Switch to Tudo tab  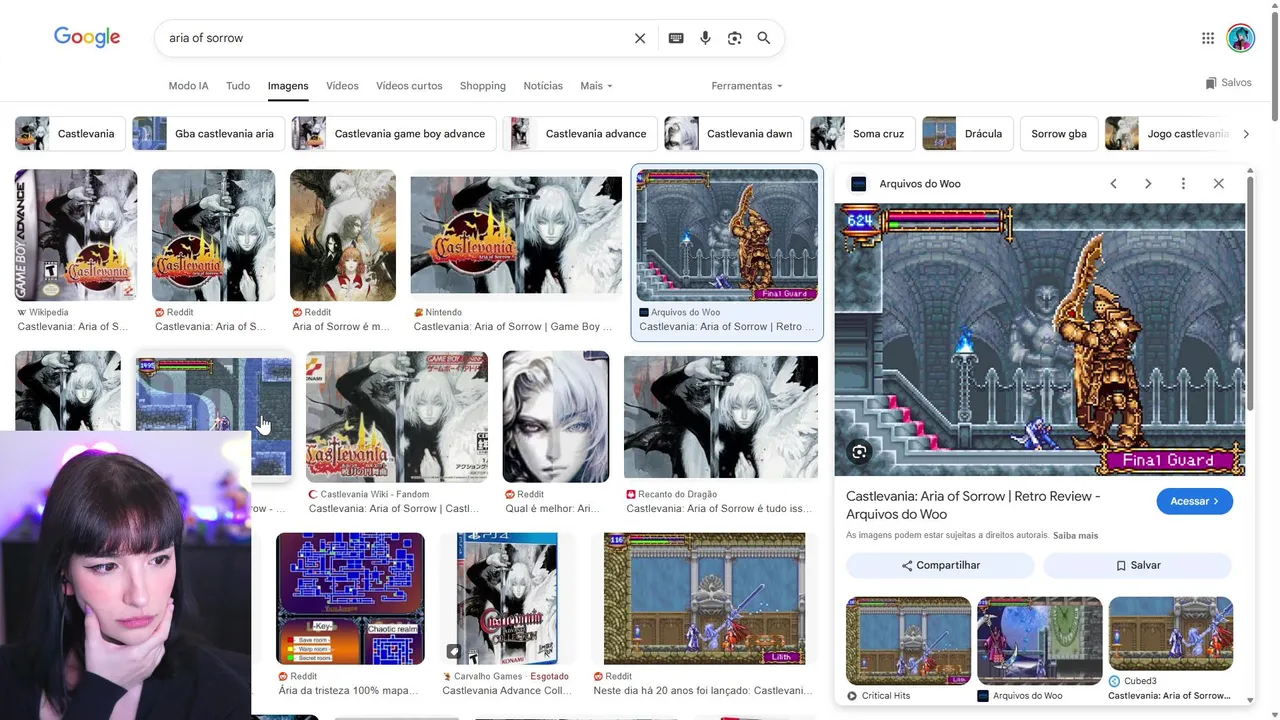pyautogui.click(x=238, y=86)
